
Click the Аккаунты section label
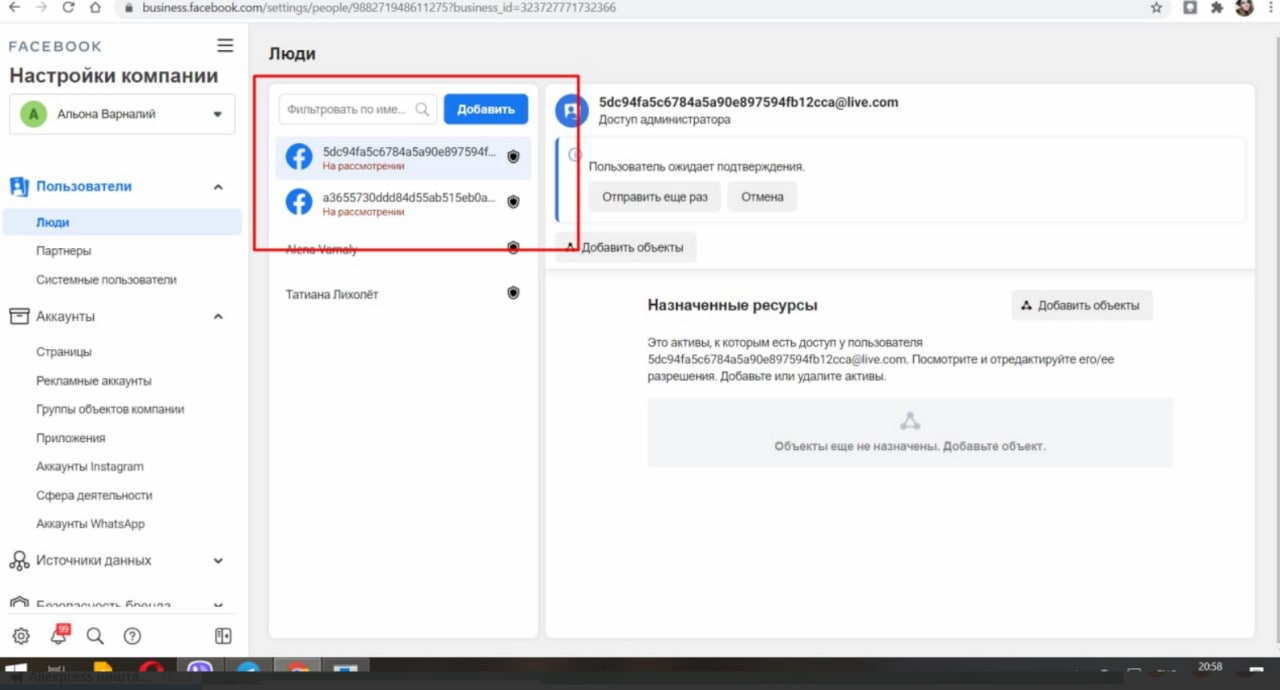point(66,317)
